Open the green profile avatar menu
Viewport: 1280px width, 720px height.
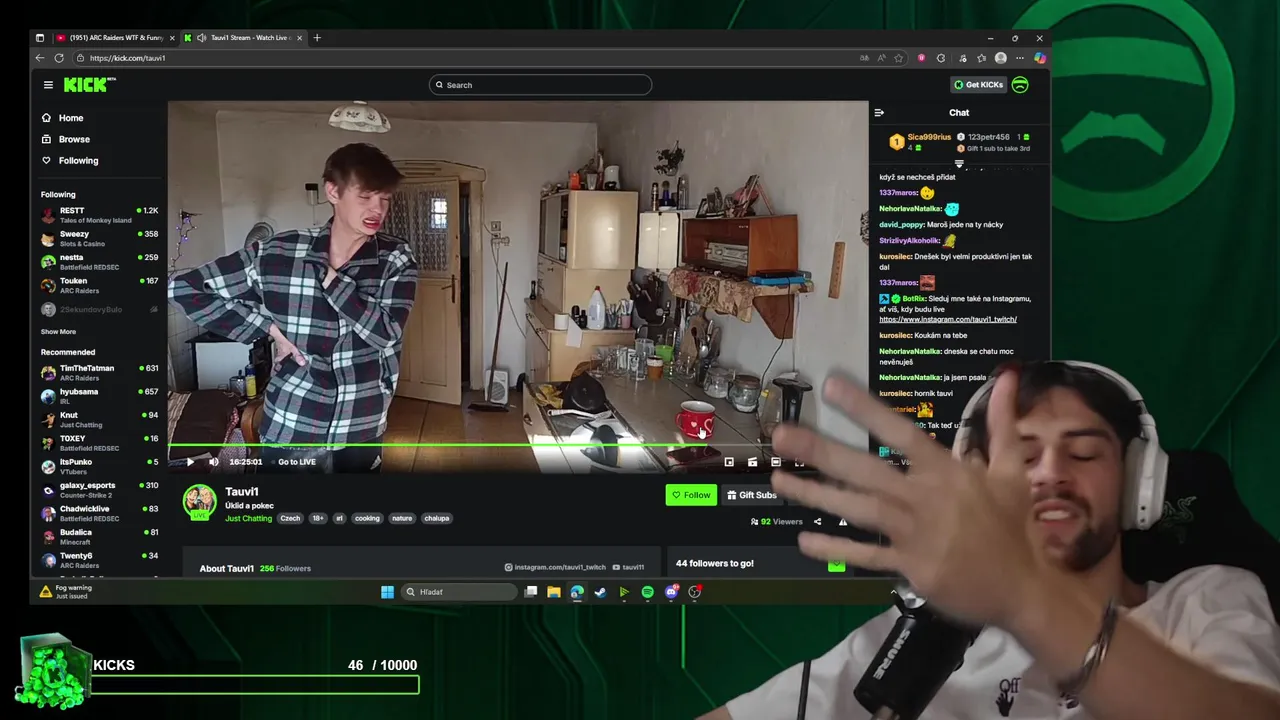click(x=1020, y=85)
